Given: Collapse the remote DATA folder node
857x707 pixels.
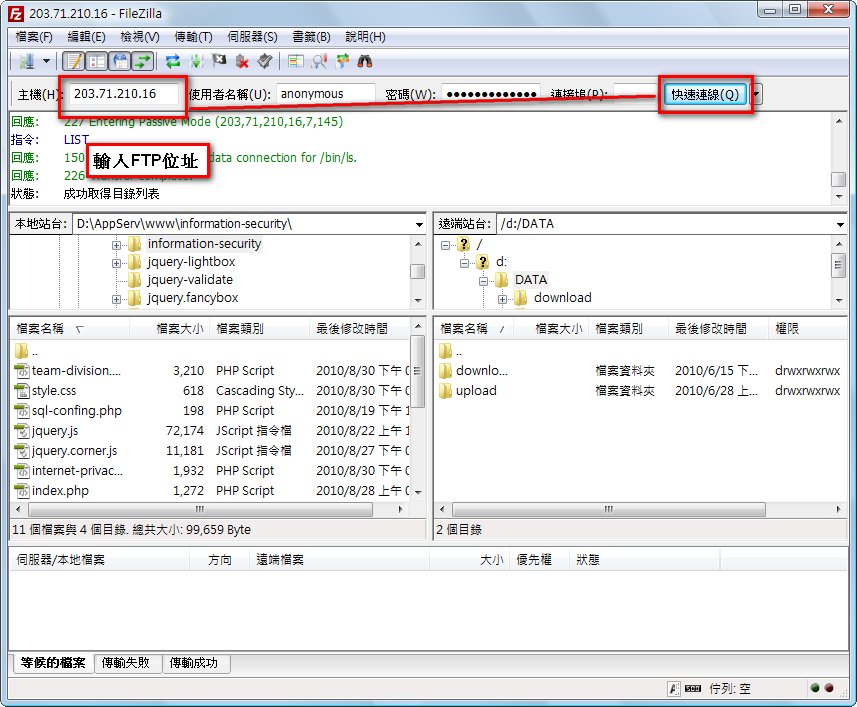Looking at the screenshot, I should pyautogui.click(x=483, y=281).
